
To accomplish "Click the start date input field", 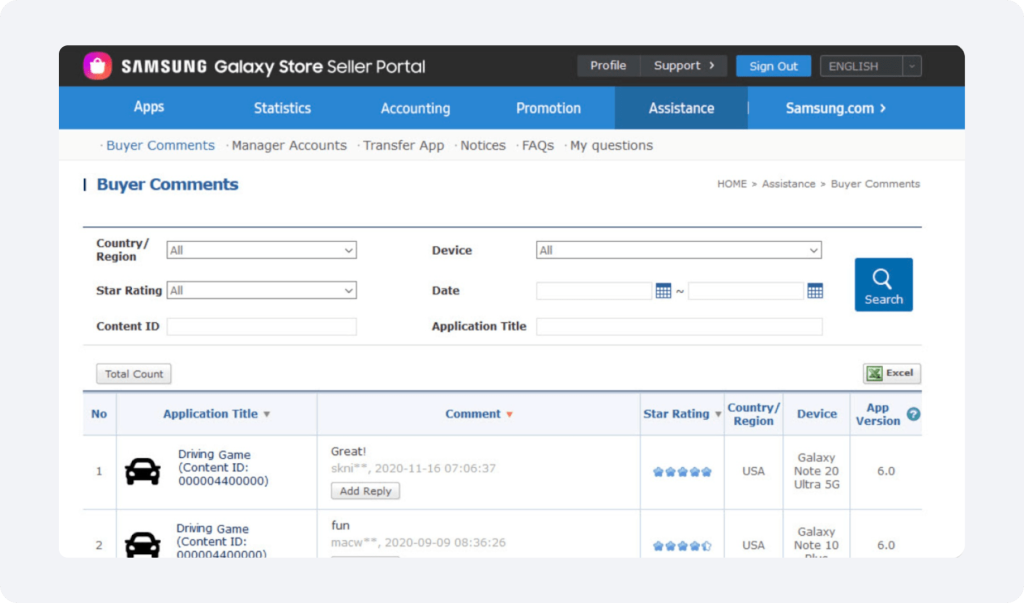I will pos(594,291).
